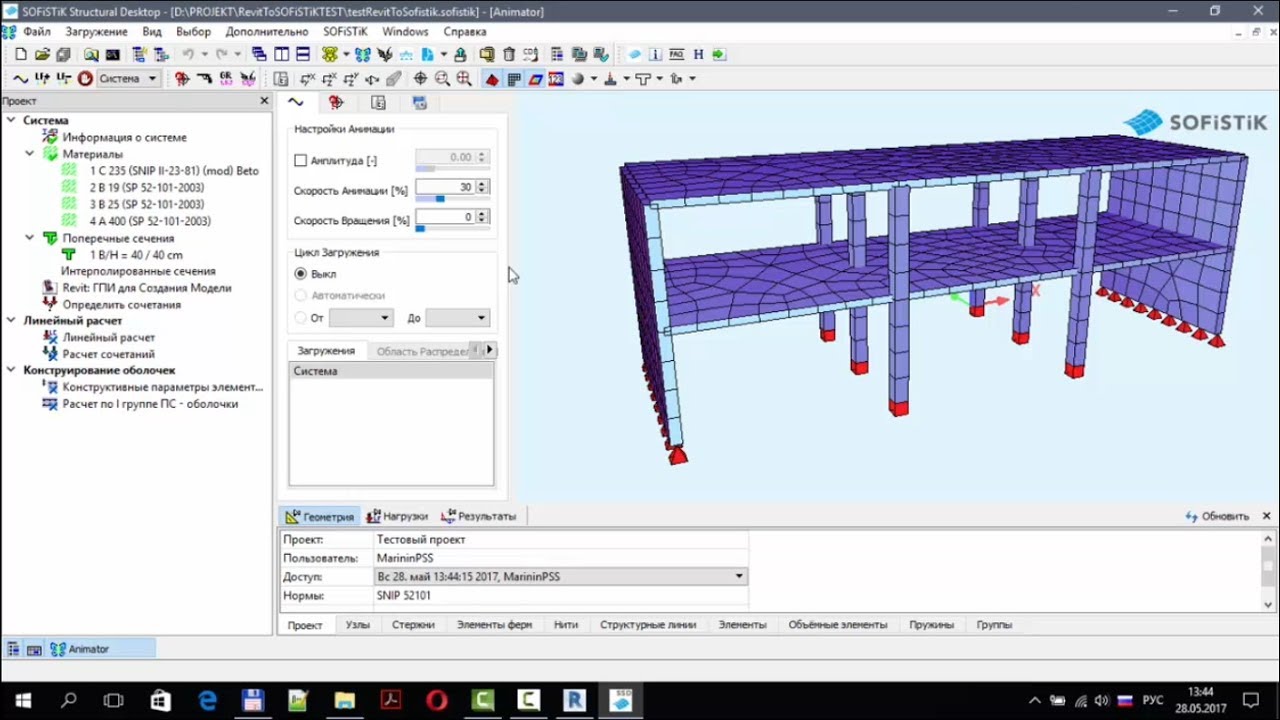Click the trash can Delete toolbar icon

pos(509,55)
